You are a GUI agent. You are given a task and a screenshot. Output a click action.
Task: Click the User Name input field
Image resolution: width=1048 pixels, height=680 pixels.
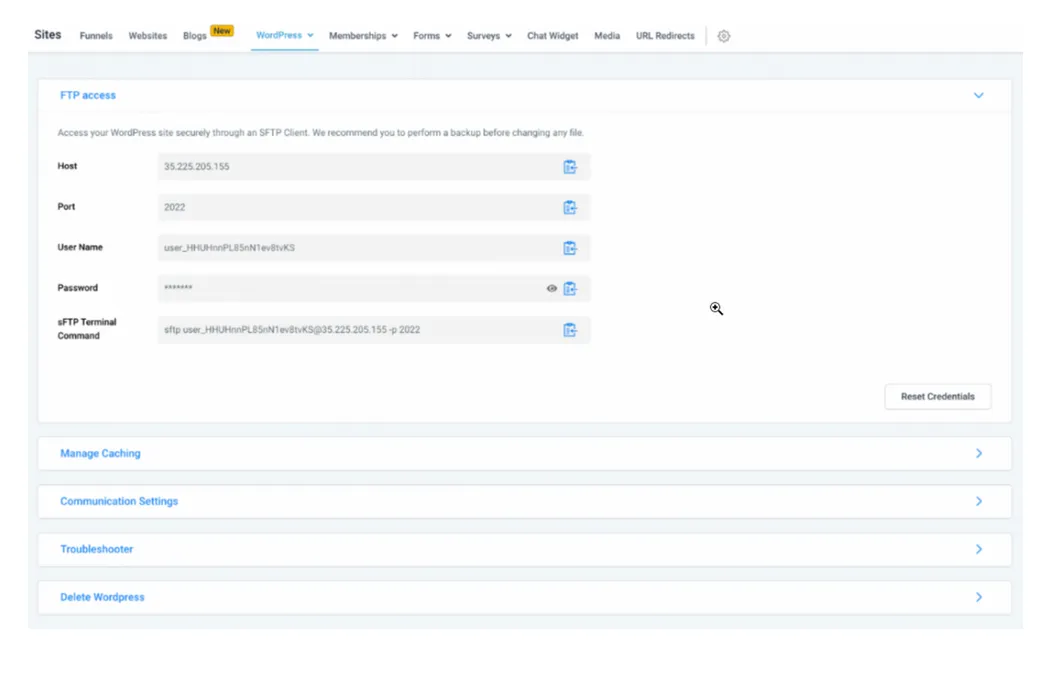point(374,248)
